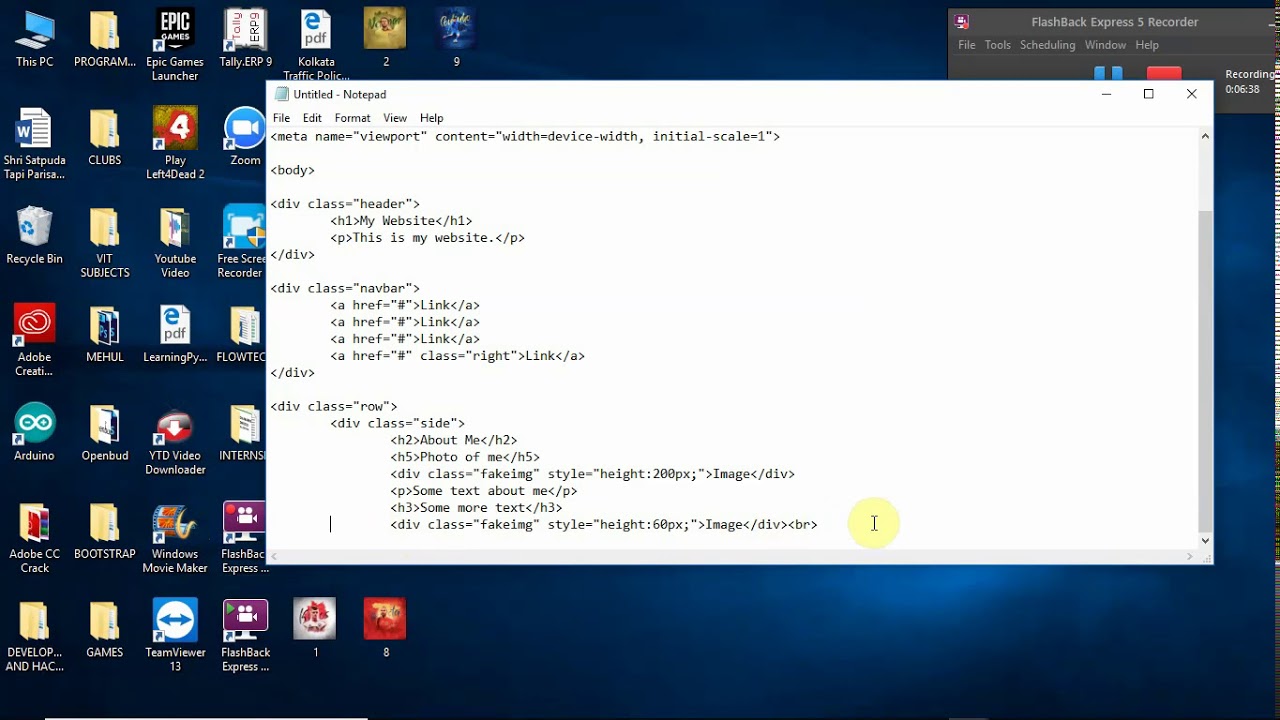1280x720 pixels.
Task: Open the MEHUL folder
Action: 105,335
